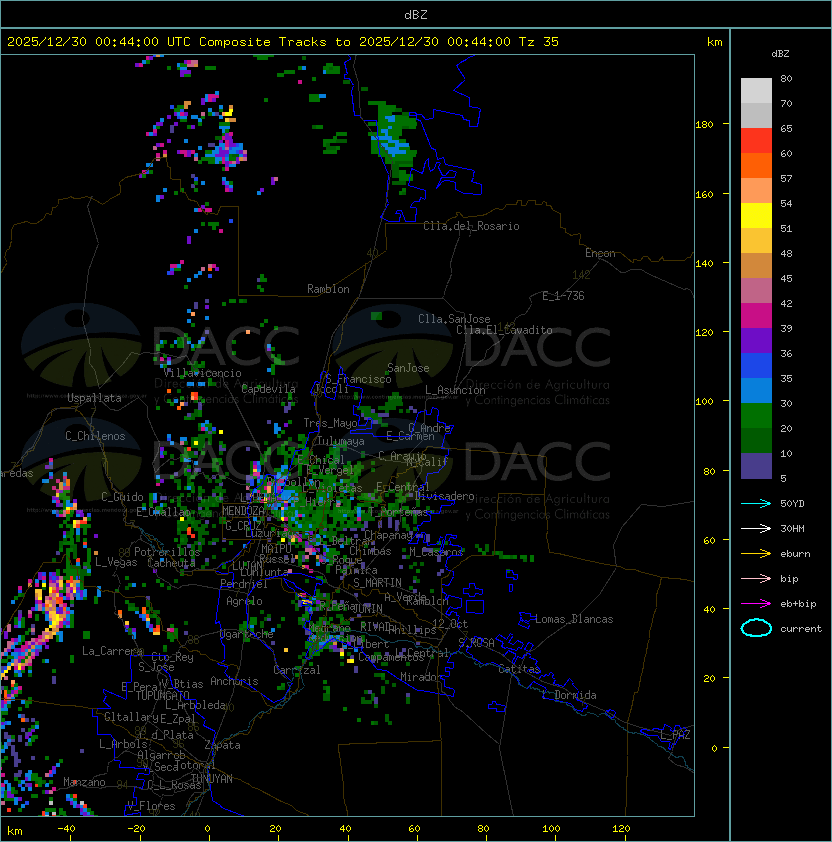Click the yellow eburn arrow in legend
The image size is (832, 842).
point(756,554)
